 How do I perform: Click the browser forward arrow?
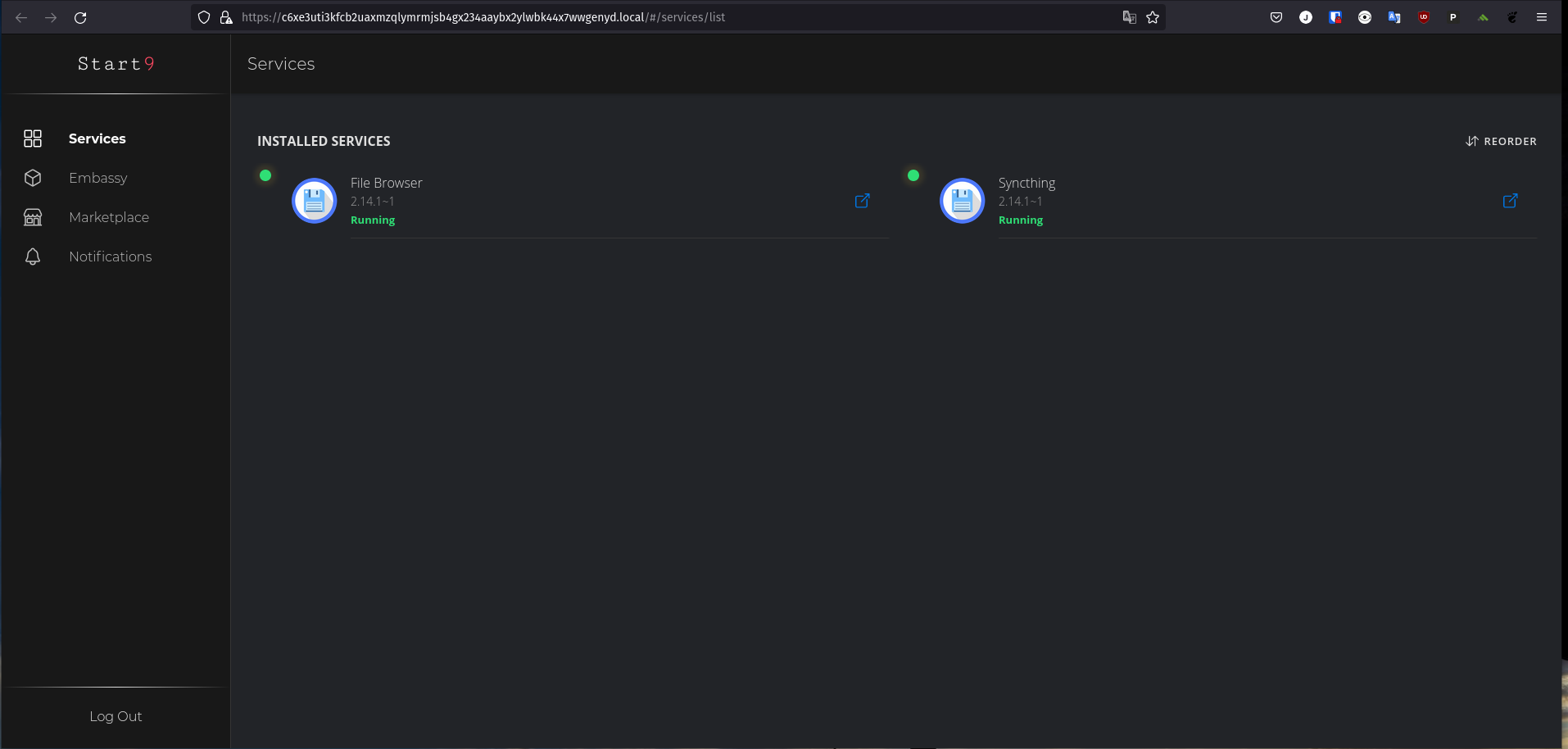point(51,17)
